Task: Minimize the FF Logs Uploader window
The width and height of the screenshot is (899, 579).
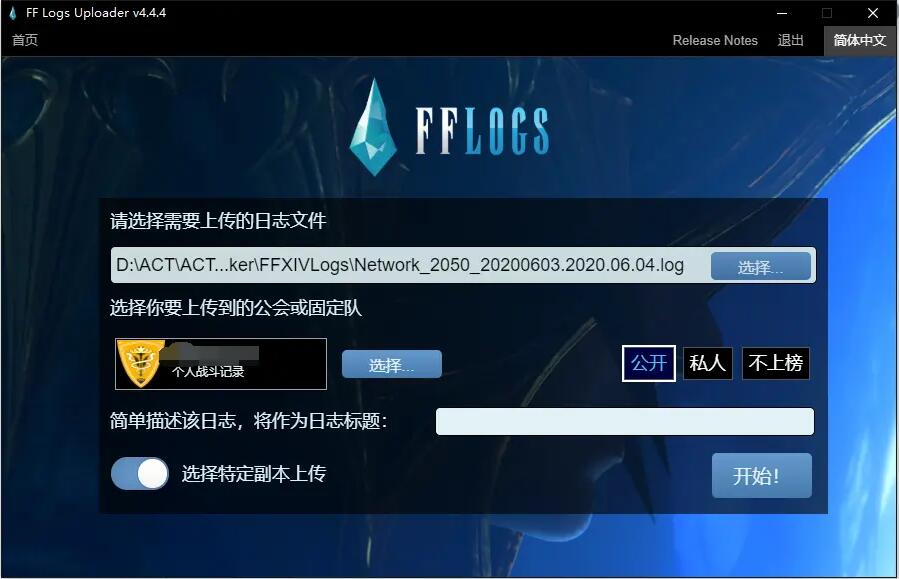Action: coord(782,13)
